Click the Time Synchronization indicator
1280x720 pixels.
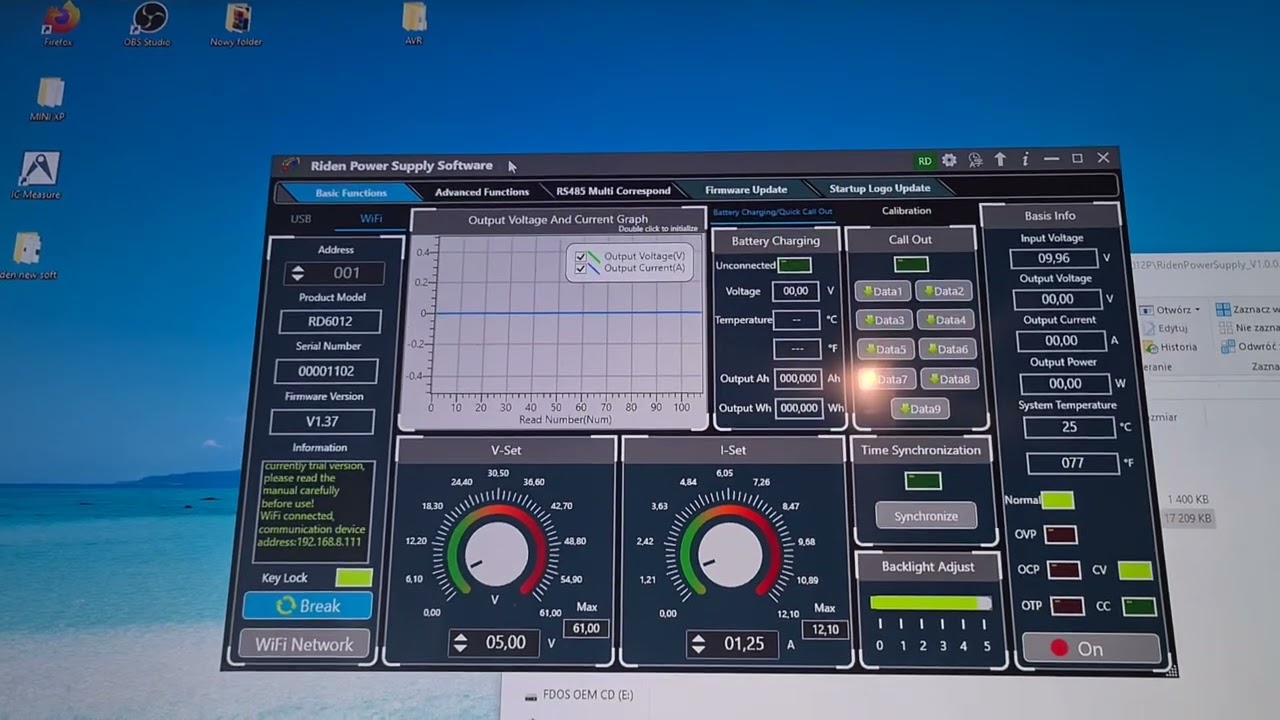(x=922, y=481)
